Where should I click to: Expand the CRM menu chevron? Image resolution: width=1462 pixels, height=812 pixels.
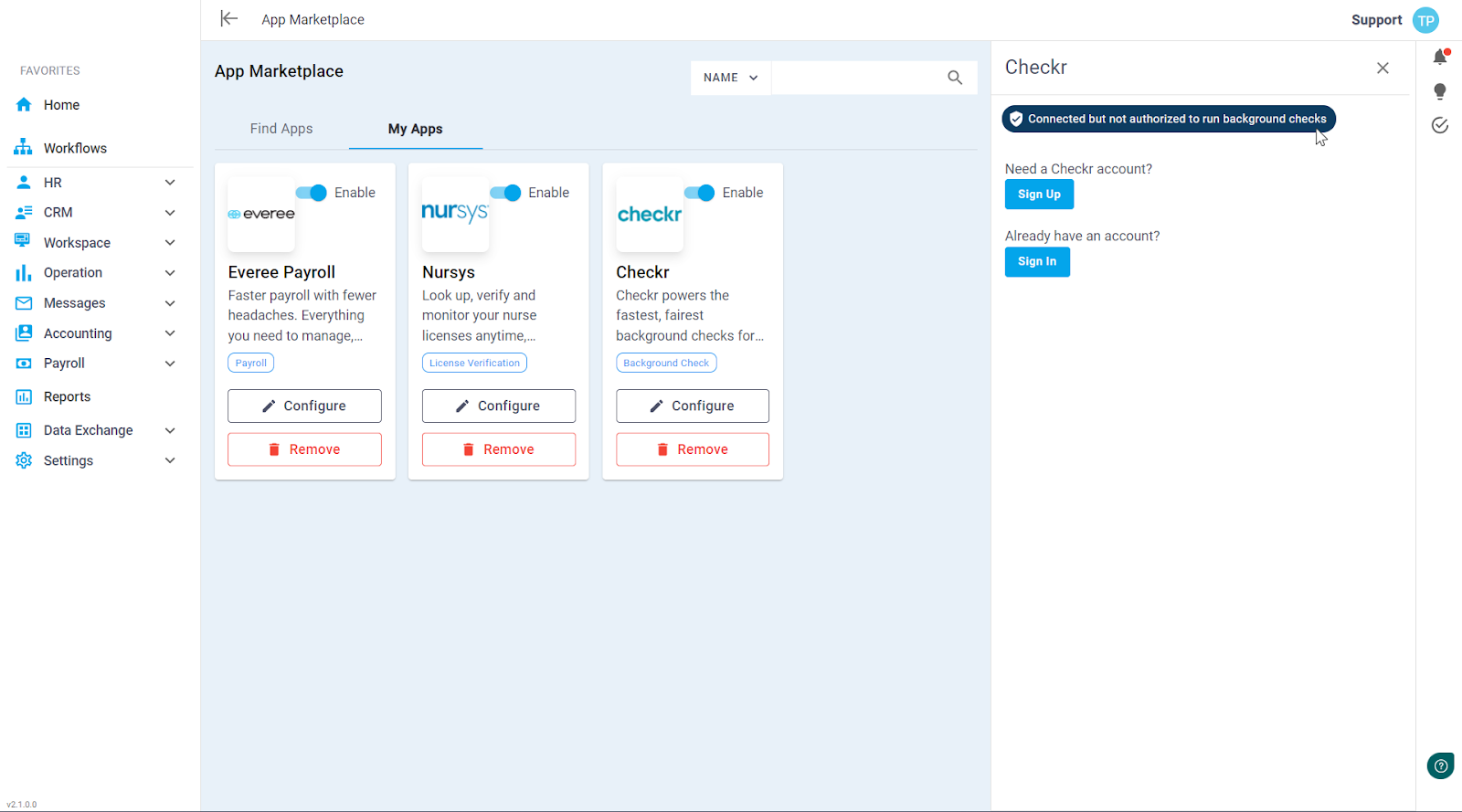pos(170,213)
